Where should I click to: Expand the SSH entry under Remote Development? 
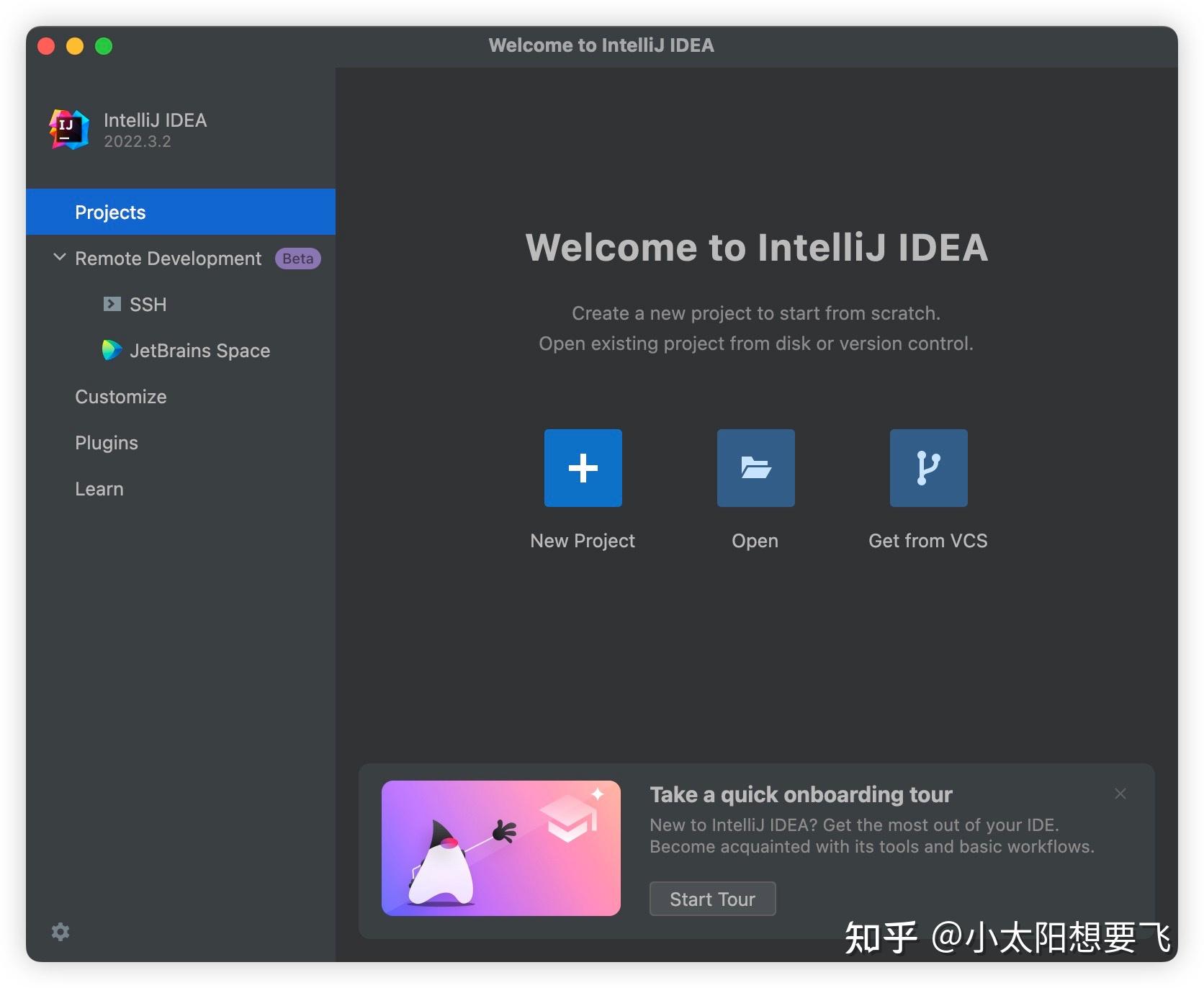point(148,304)
